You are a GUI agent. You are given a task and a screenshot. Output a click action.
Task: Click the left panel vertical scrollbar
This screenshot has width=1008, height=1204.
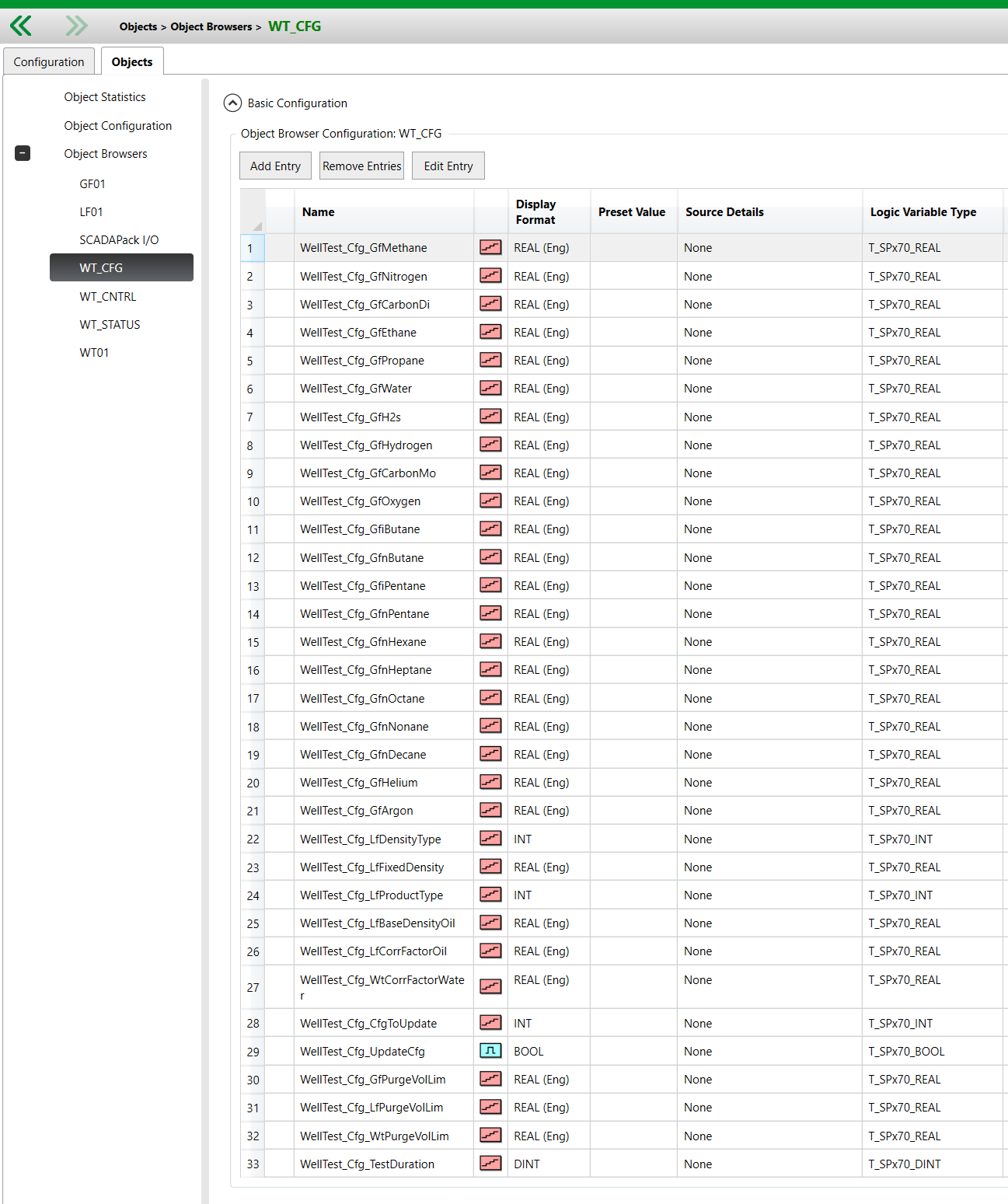[205, 622]
